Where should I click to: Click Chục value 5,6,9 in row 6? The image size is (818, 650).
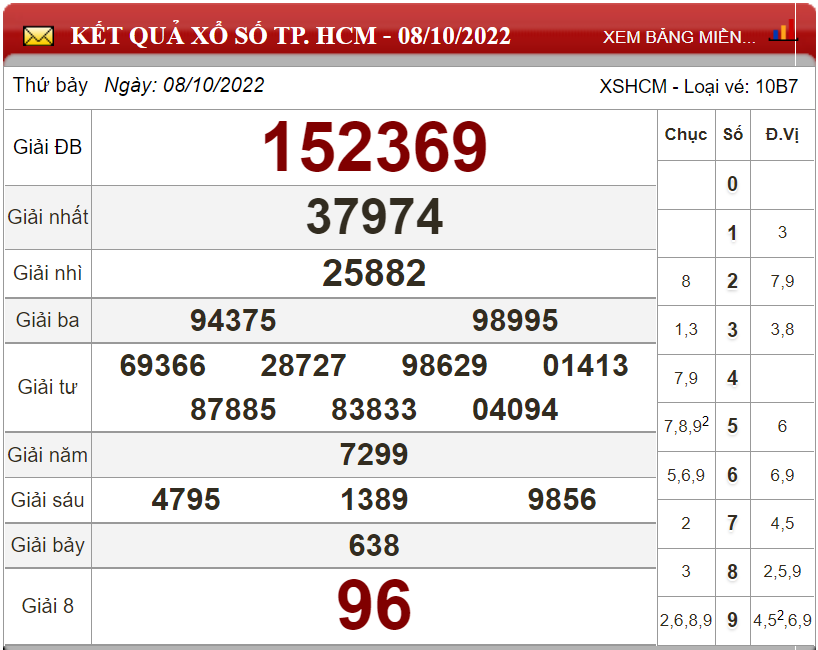685,476
